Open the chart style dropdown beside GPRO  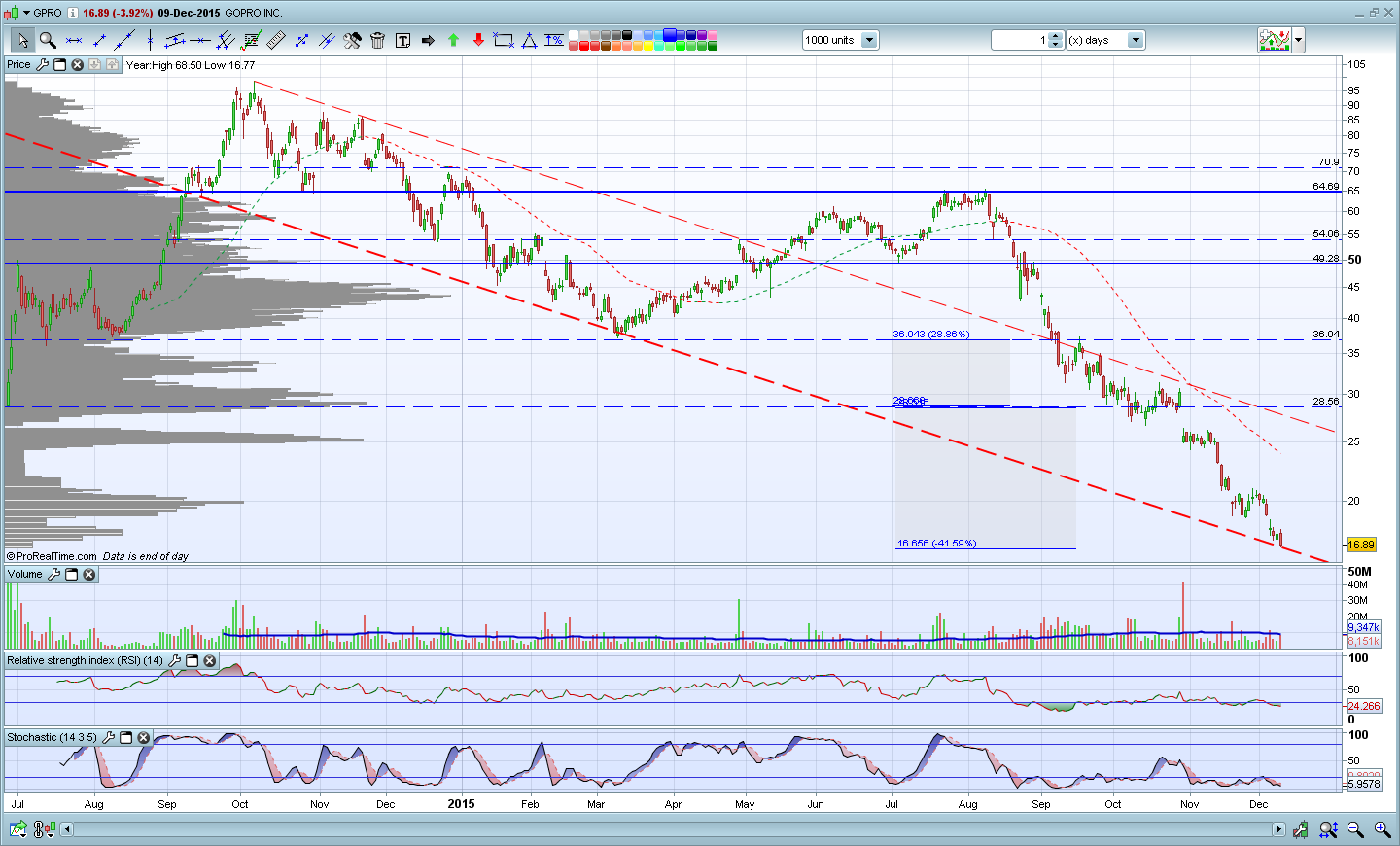[x=26, y=13]
